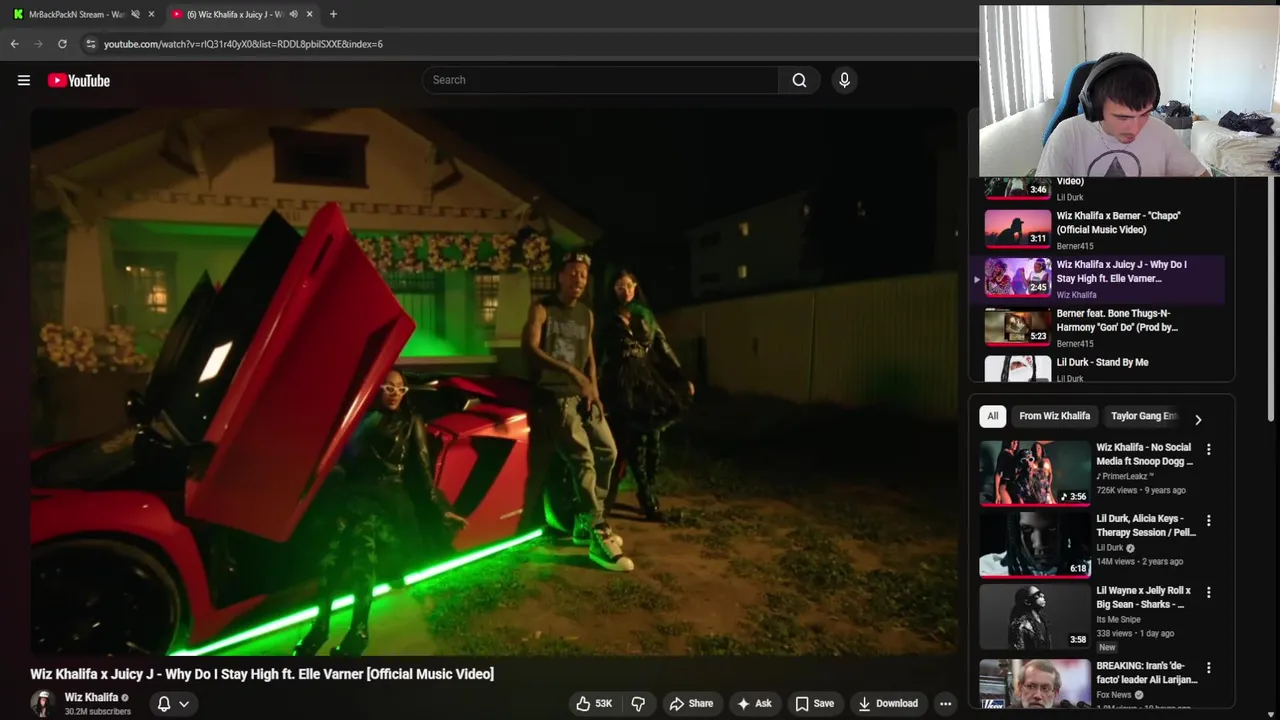This screenshot has width=1280, height=720.
Task: Show more filter chips with arrow
Action: (1198, 419)
